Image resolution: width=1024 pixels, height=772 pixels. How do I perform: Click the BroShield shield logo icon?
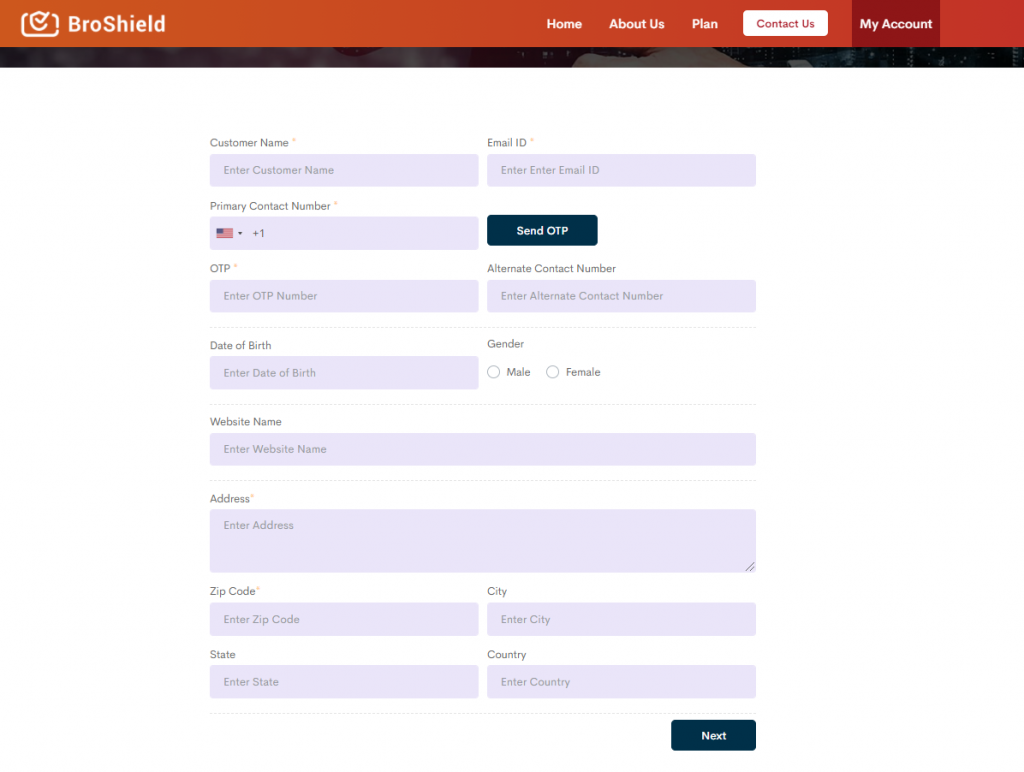click(40, 24)
